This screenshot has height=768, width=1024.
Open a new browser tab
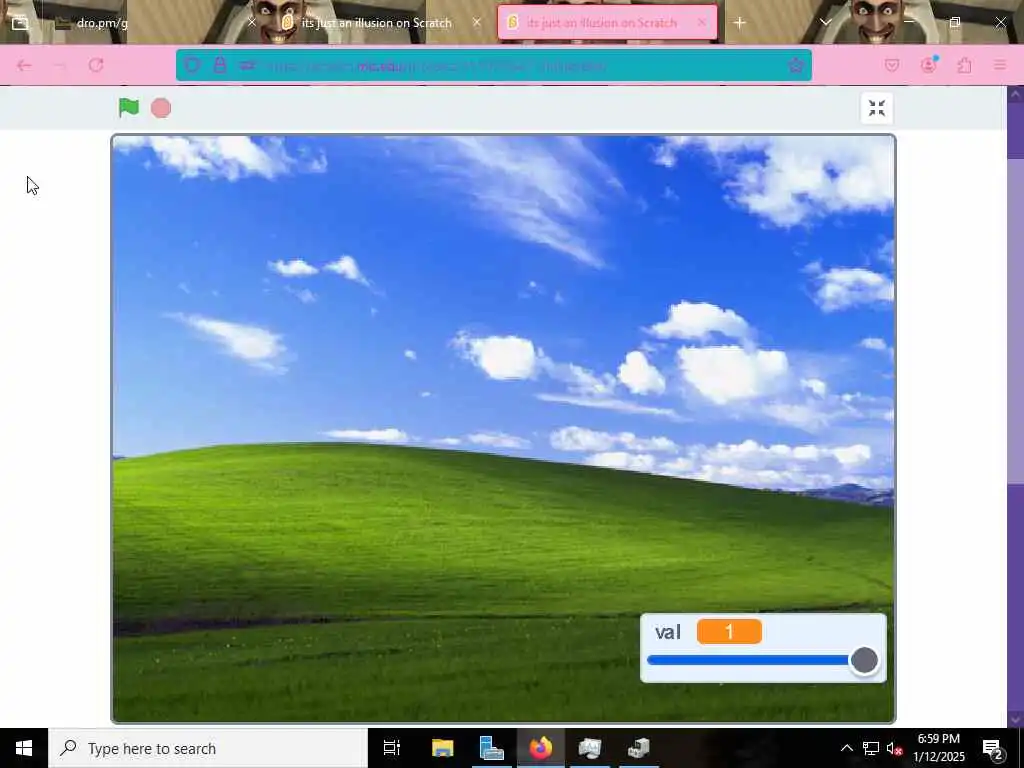click(x=739, y=23)
